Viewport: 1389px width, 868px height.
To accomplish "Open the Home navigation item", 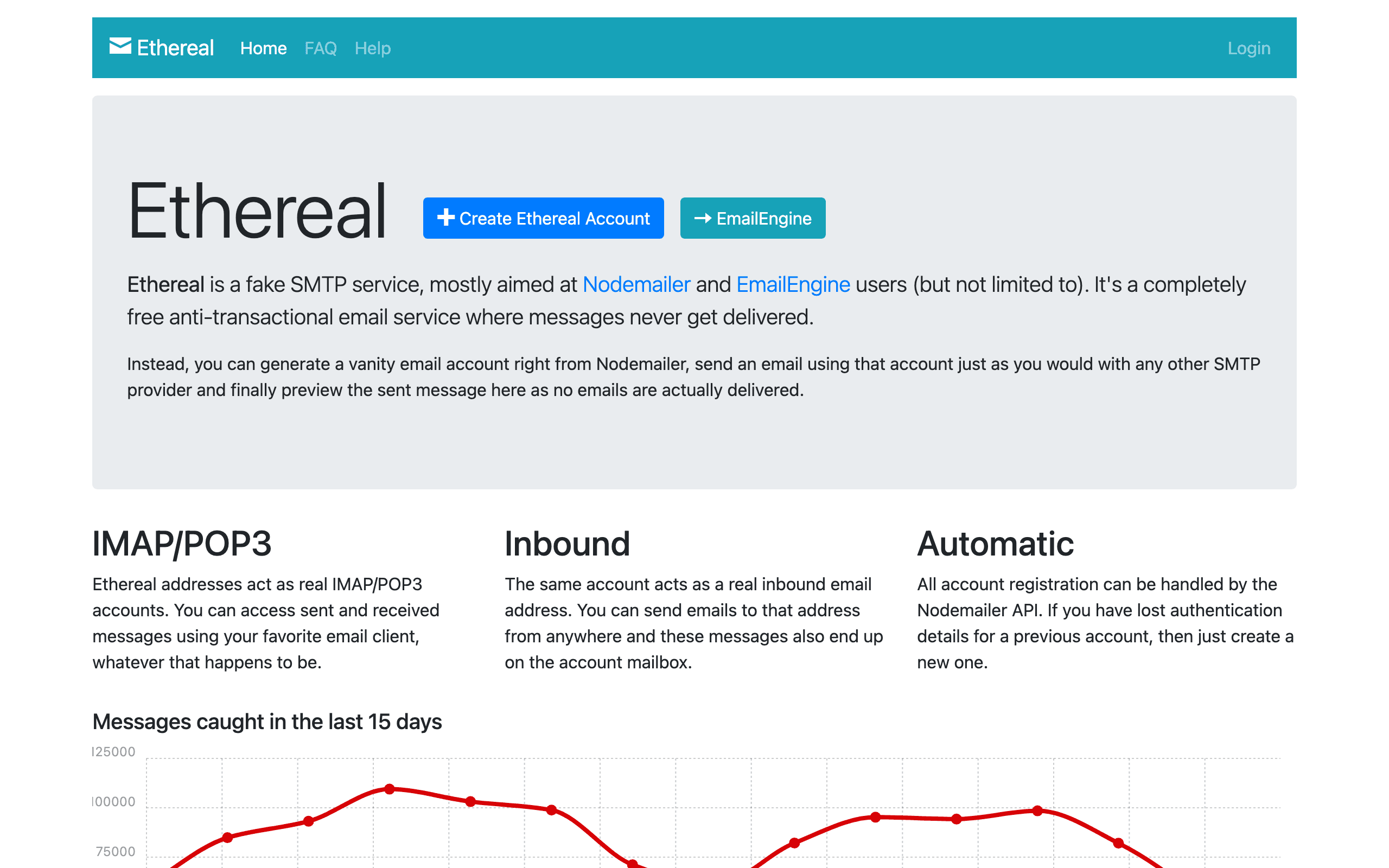I will click(x=264, y=48).
